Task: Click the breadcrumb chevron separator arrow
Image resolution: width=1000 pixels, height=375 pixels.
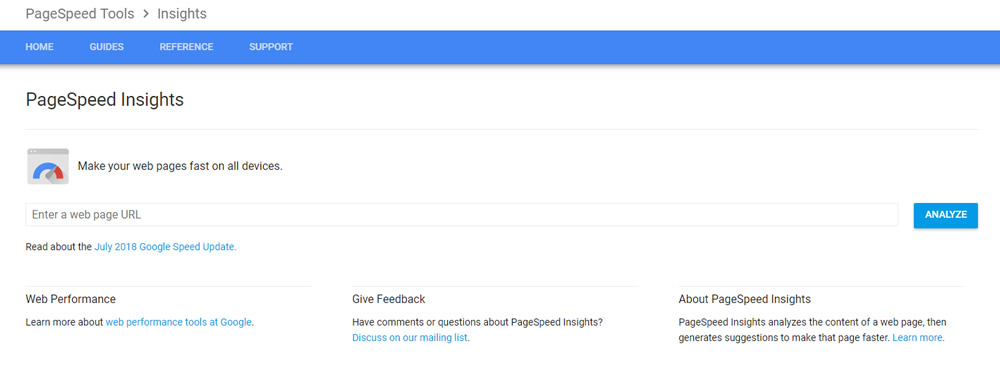Action: click(146, 14)
